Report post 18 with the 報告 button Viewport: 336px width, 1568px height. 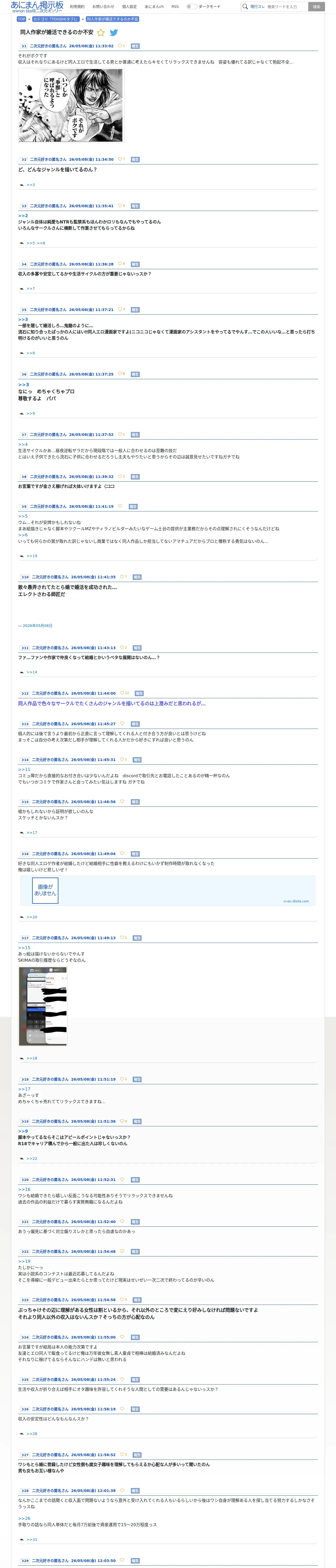pos(137,1079)
